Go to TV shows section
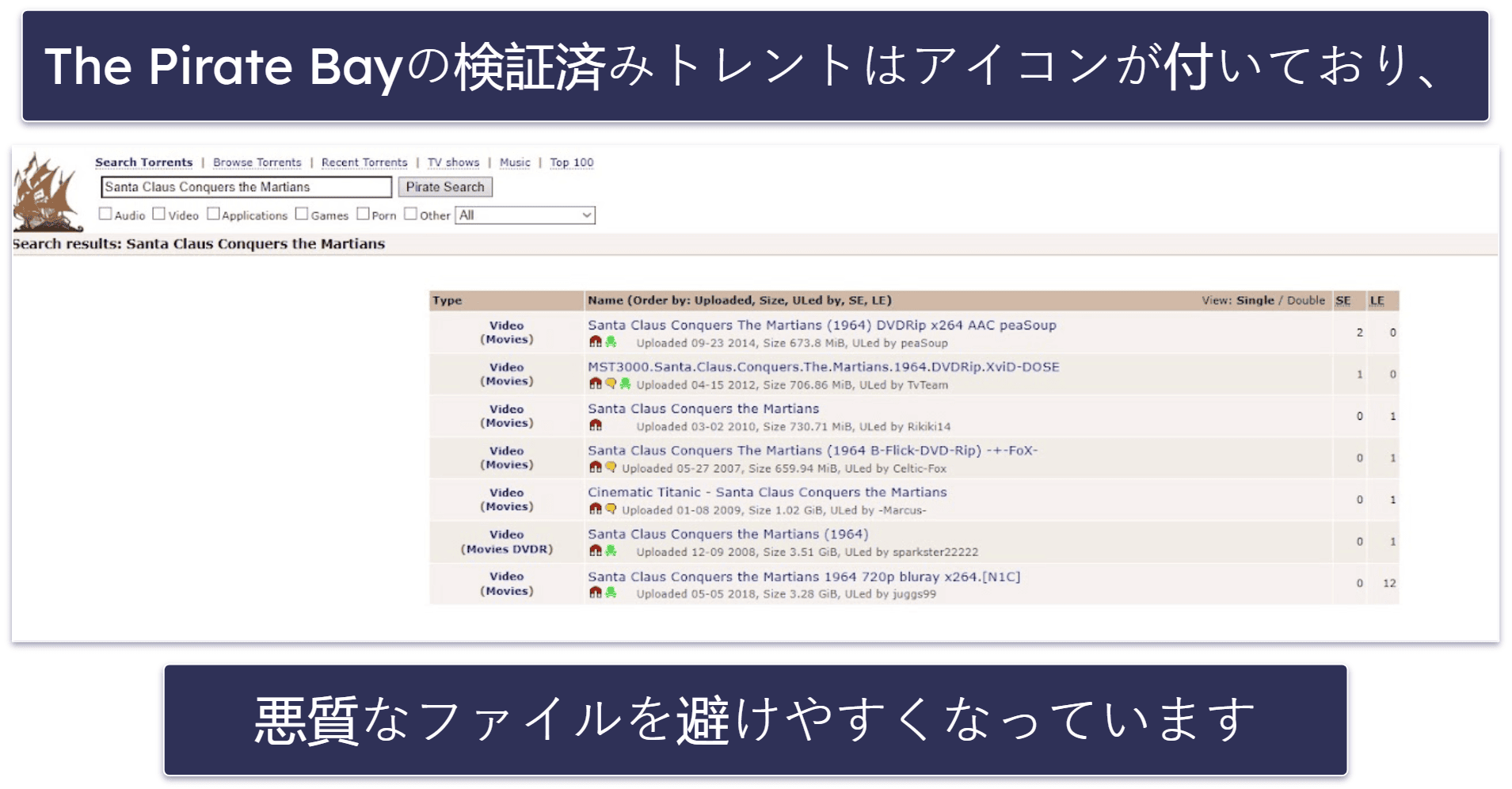The image size is (1512, 789). point(454,162)
